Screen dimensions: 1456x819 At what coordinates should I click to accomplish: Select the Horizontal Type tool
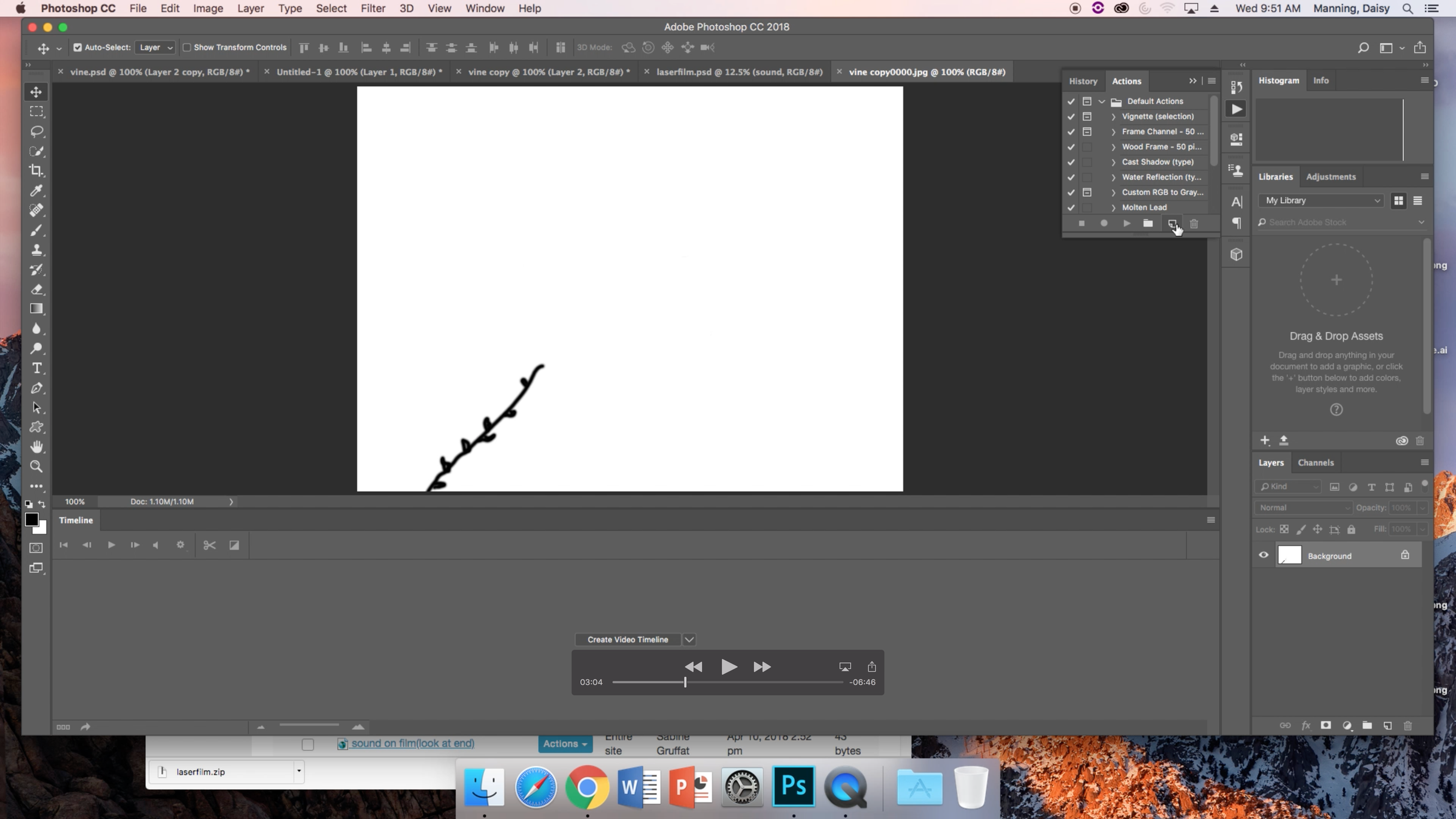(36, 368)
